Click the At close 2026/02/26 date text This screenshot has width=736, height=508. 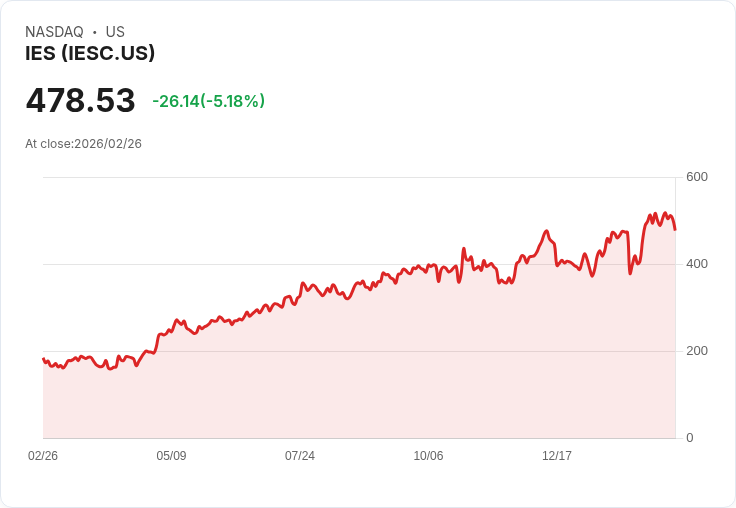(x=83, y=144)
